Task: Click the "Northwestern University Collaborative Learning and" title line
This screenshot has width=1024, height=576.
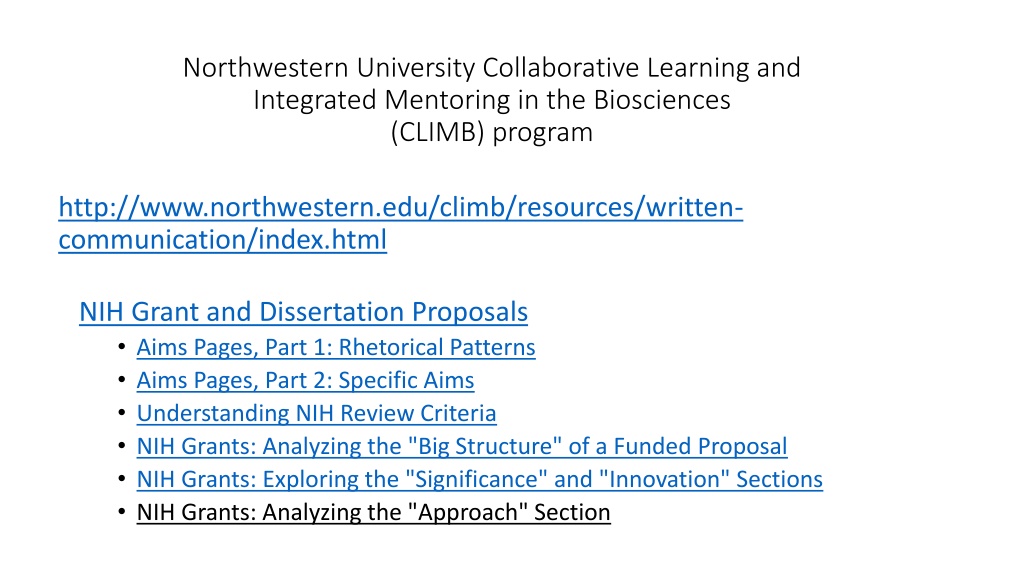Action: click(x=492, y=68)
